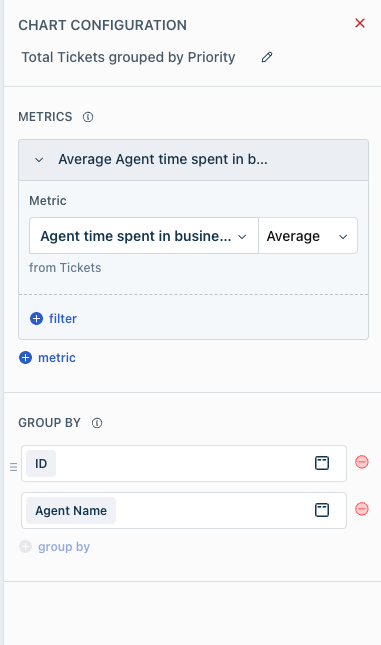This screenshot has height=645, width=381.
Task: Add a filter to the metric
Action: [x=53, y=318]
